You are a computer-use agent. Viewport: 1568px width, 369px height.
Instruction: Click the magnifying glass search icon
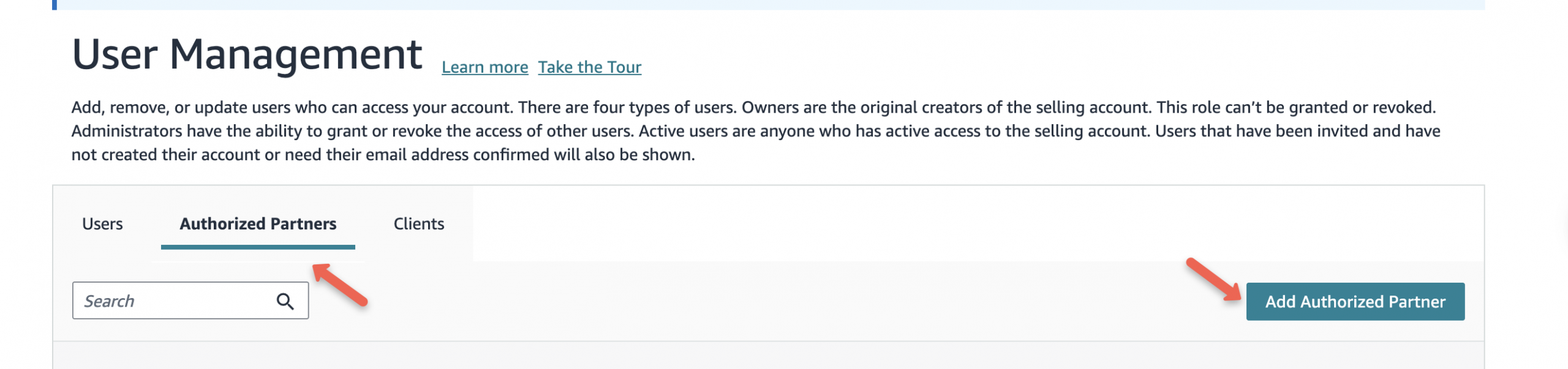point(285,301)
